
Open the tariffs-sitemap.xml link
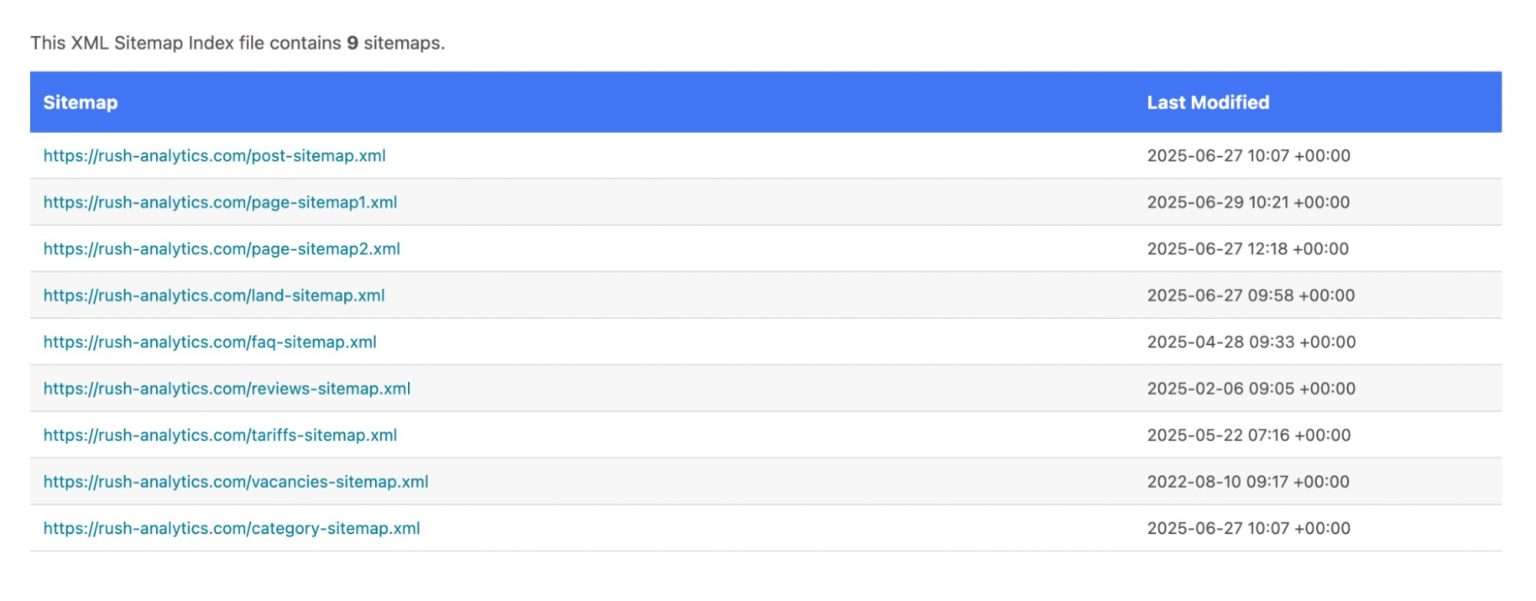tap(220, 435)
